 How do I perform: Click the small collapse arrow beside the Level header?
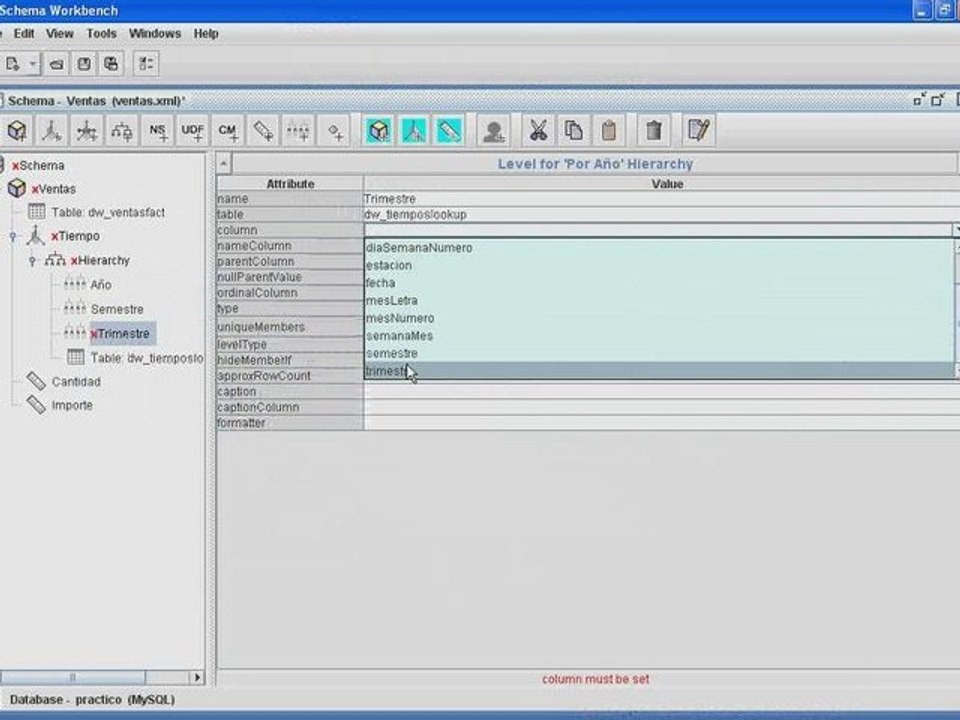[224, 163]
